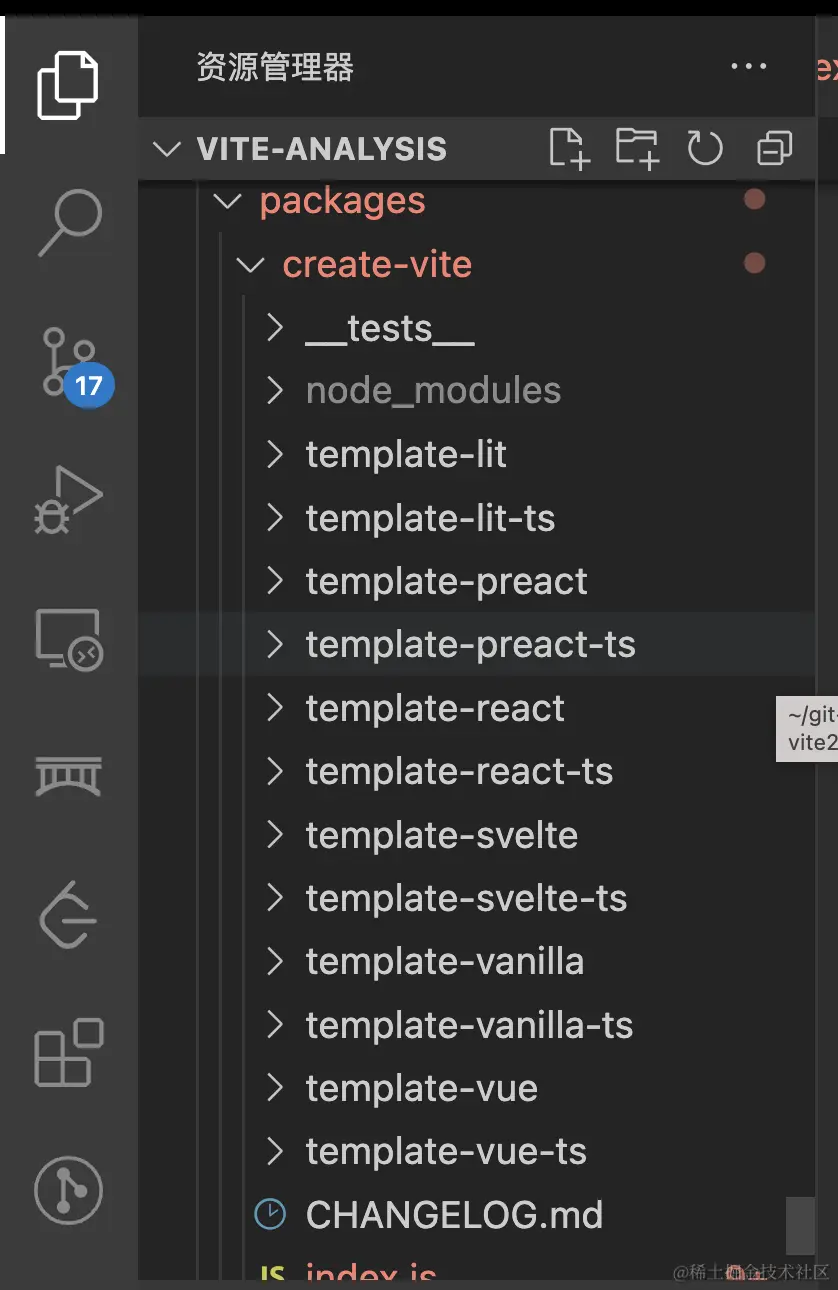Viewport: 838px width, 1290px height.
Task: Collapse all folders in explorer
Action: coord(774,149)
